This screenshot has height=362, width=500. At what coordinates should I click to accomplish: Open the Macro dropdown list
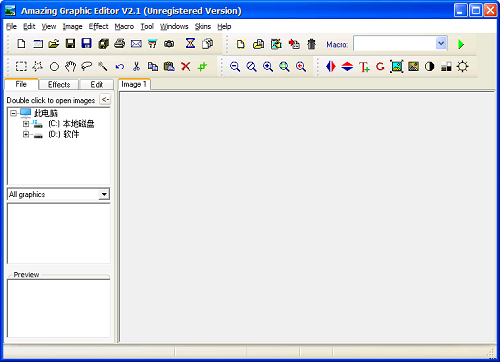tap(441, 43)
